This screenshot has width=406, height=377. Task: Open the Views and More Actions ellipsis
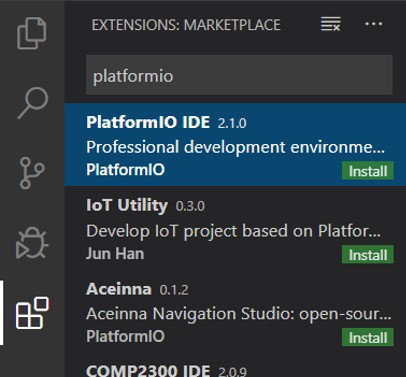tap(373, 24)
